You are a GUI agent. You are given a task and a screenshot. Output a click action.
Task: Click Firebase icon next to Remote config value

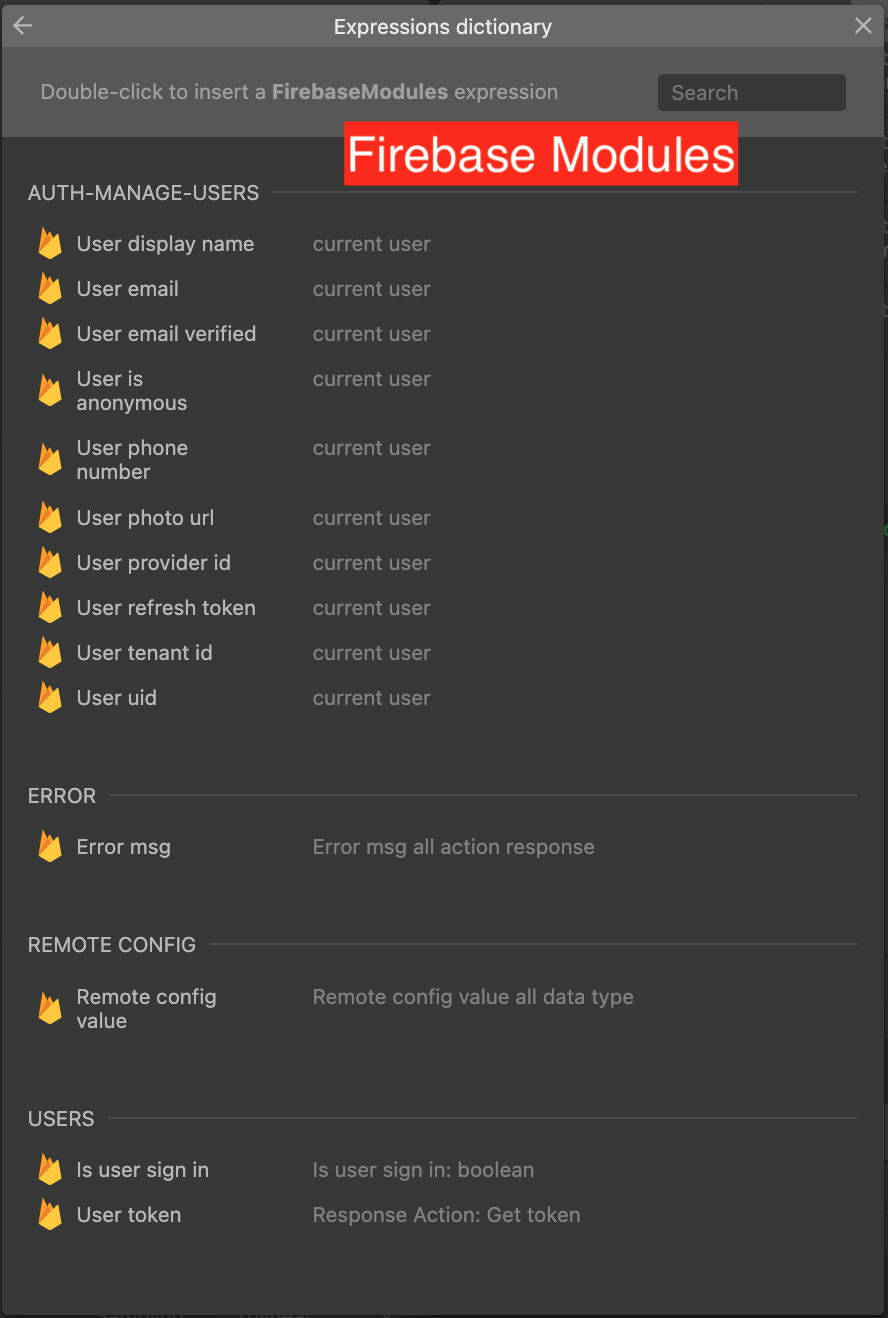click(x=50, y=1009)
